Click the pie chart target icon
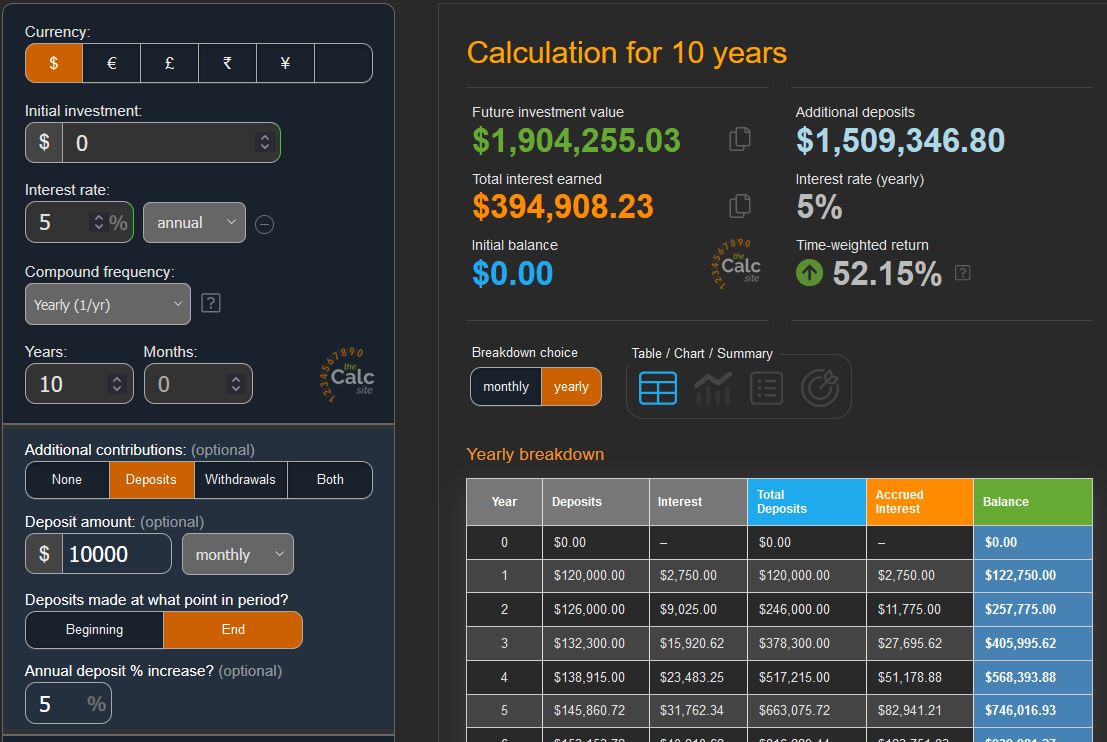 pyautogui.click(x=820, y=388)
